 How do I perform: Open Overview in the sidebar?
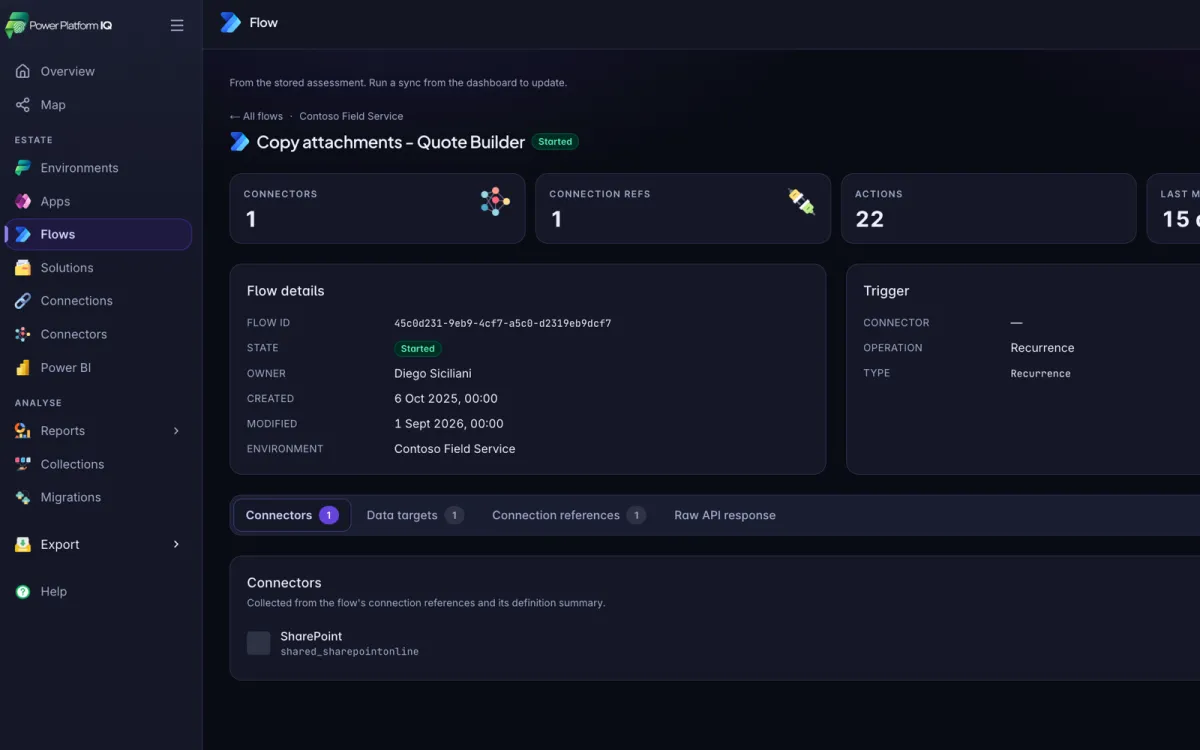pos(98,71)
